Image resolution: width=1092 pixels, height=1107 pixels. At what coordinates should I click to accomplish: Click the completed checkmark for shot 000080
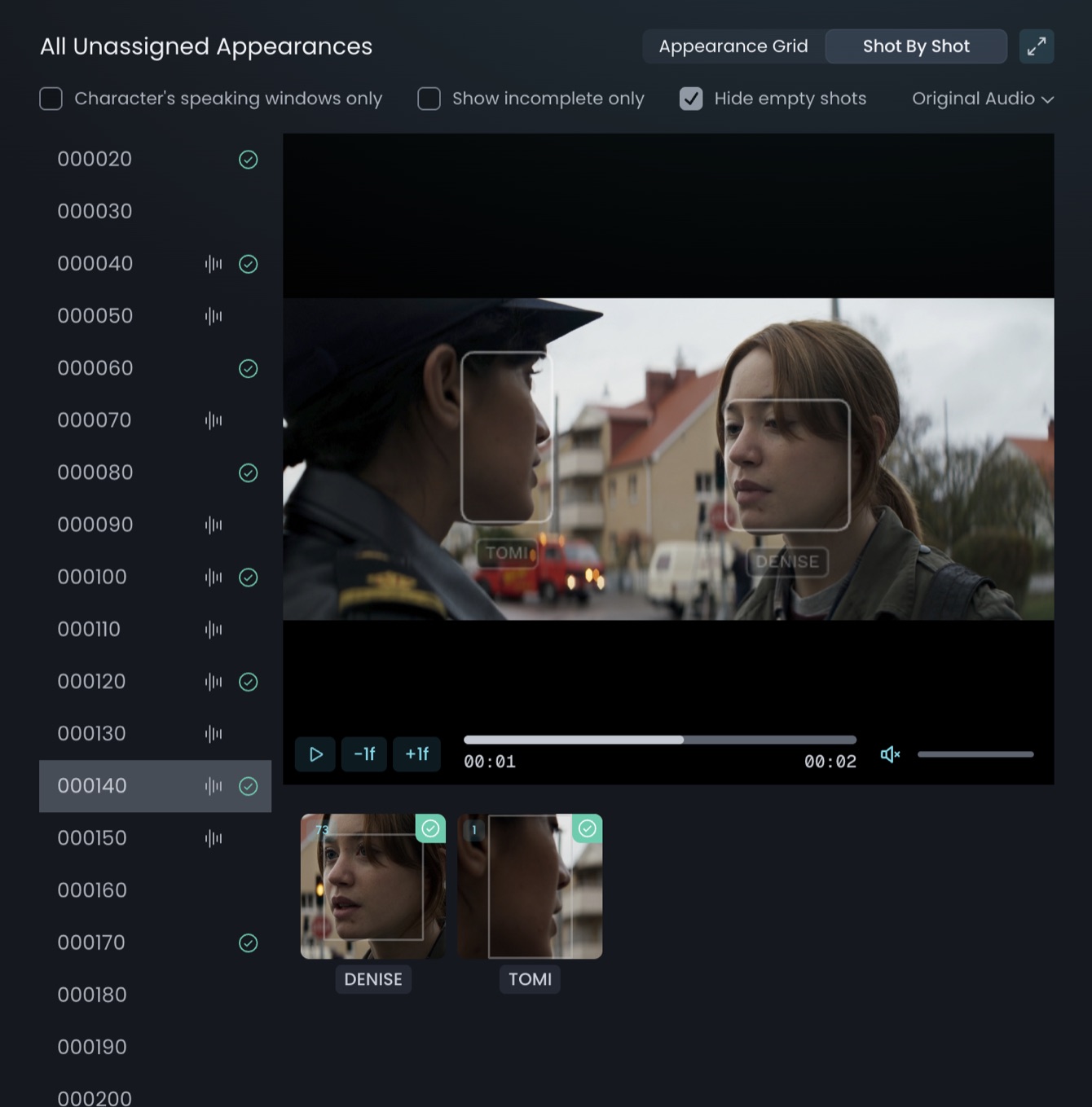[x=249, y=472]
